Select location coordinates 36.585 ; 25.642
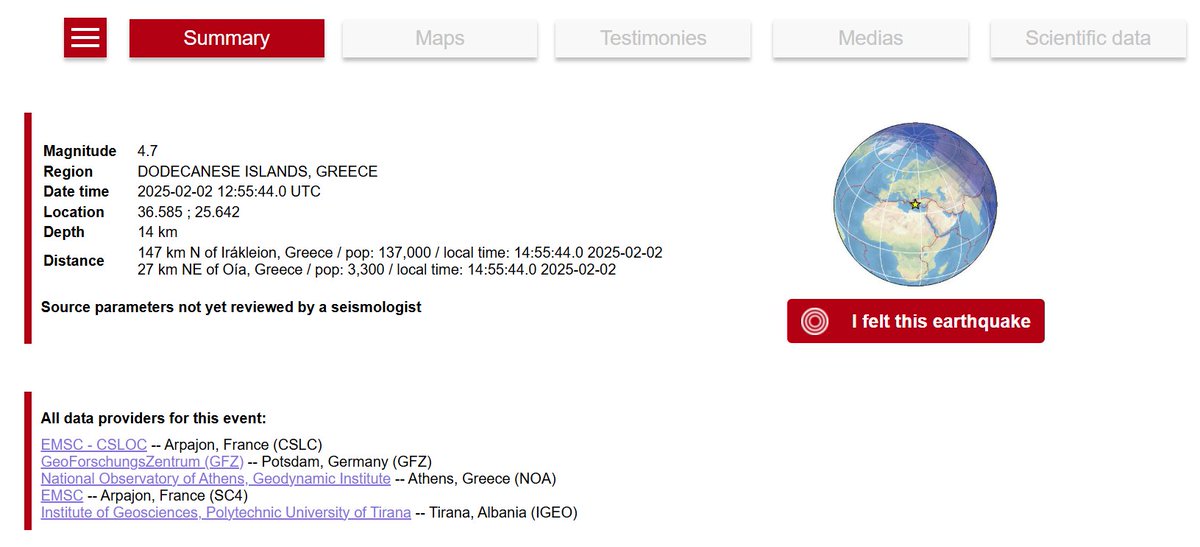Viewport: 1200px width, 547px height. coord(188,212)
